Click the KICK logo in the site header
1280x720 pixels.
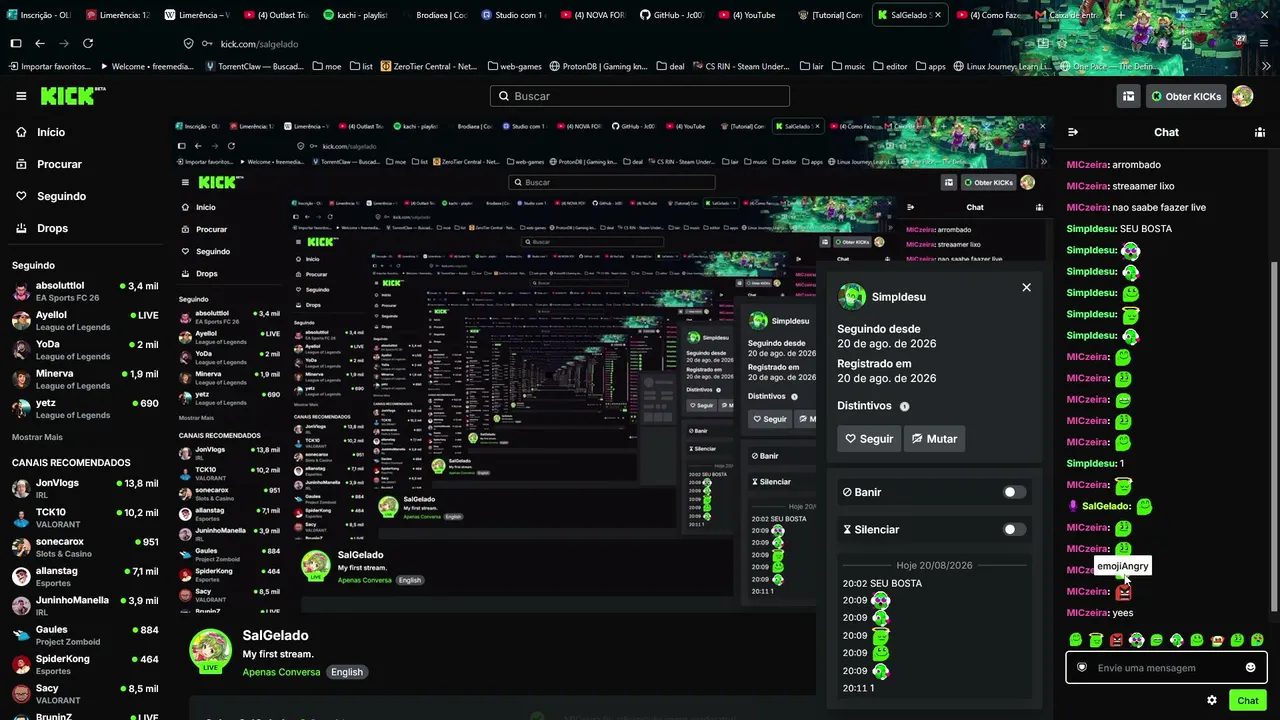(73, 96)
